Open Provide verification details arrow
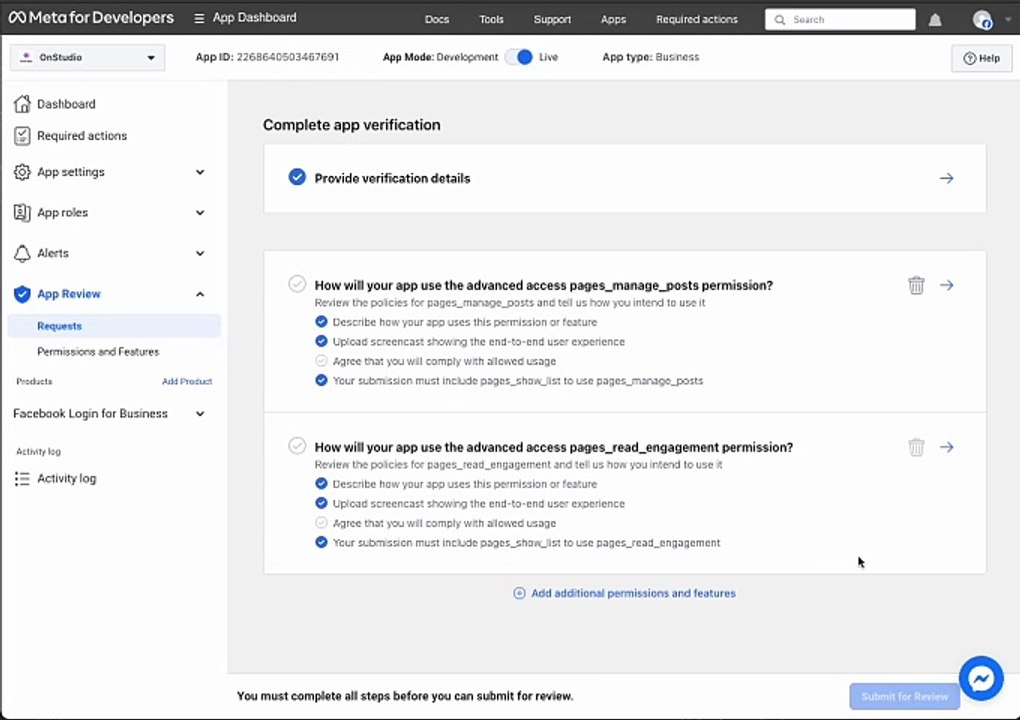This screenshot has height=720, width=1020. point(946,178)
